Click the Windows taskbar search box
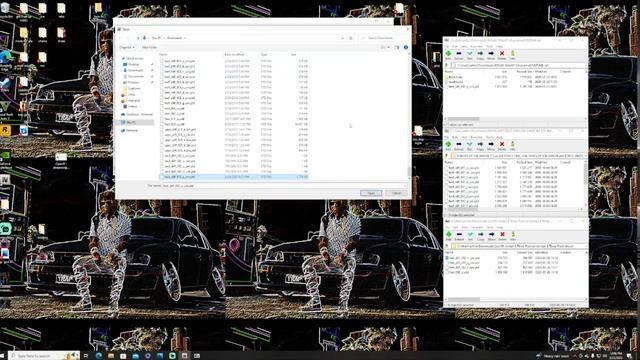Viewport: 640px width, 360px height. tap(44, 356)
